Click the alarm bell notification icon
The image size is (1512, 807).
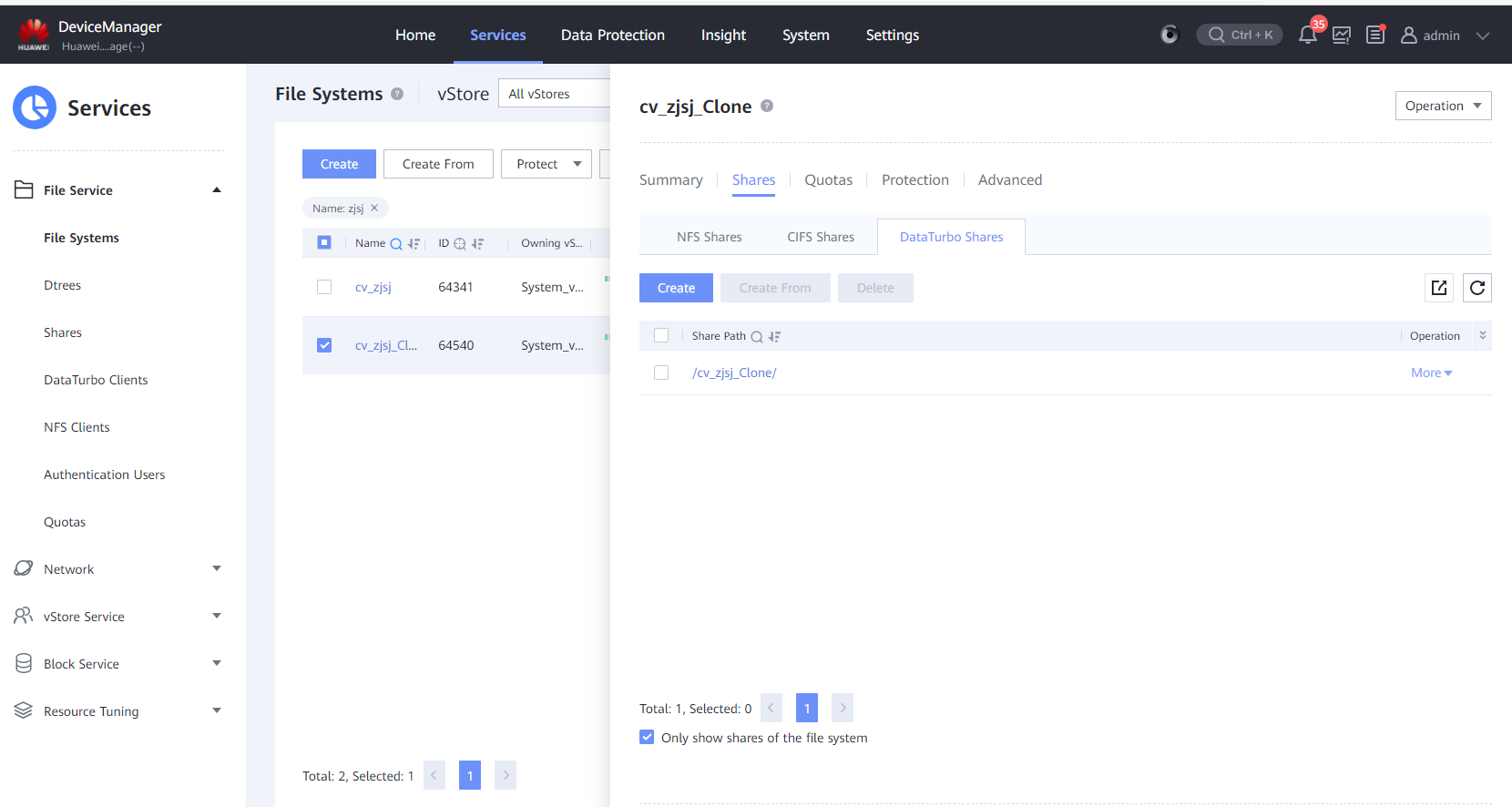point(1307,36)
